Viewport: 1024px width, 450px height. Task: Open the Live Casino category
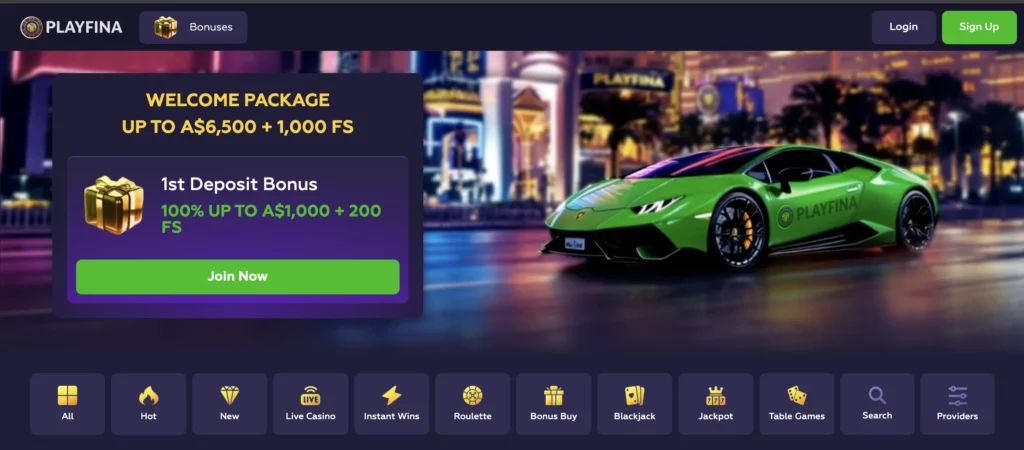point(310,404)
